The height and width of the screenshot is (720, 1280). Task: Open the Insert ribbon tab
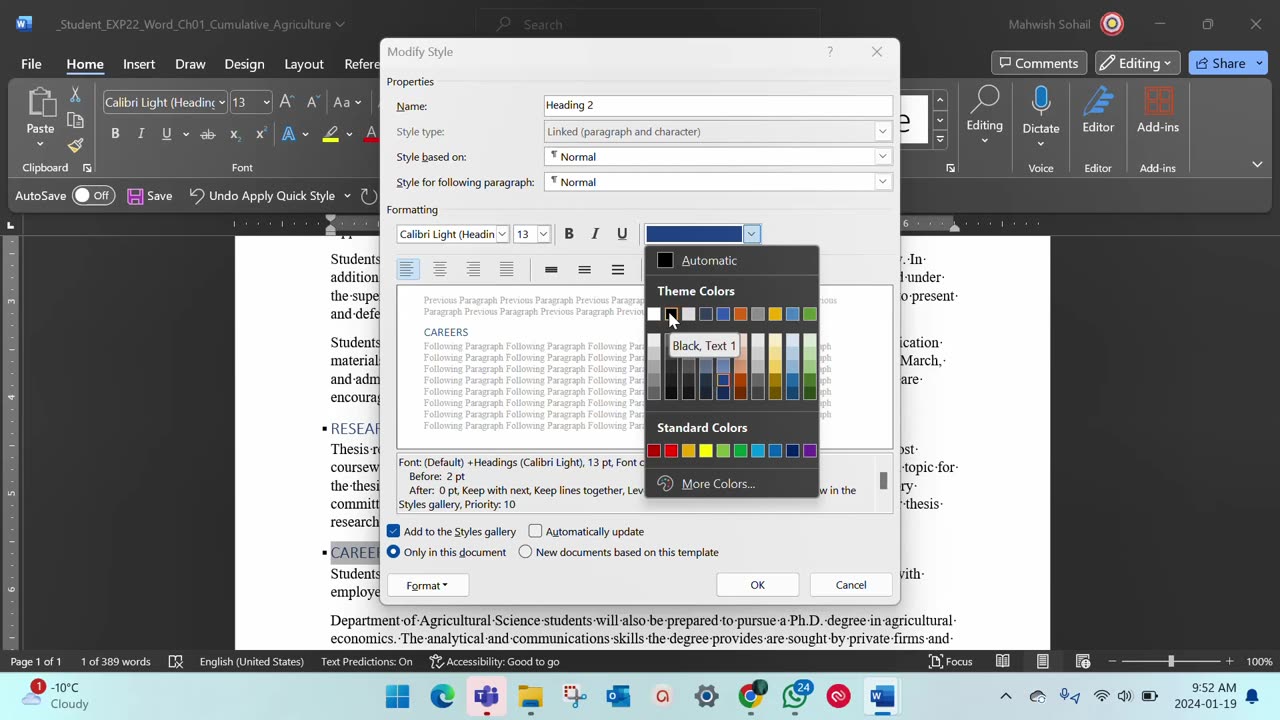pyautogui.click(x=139, y=64)
